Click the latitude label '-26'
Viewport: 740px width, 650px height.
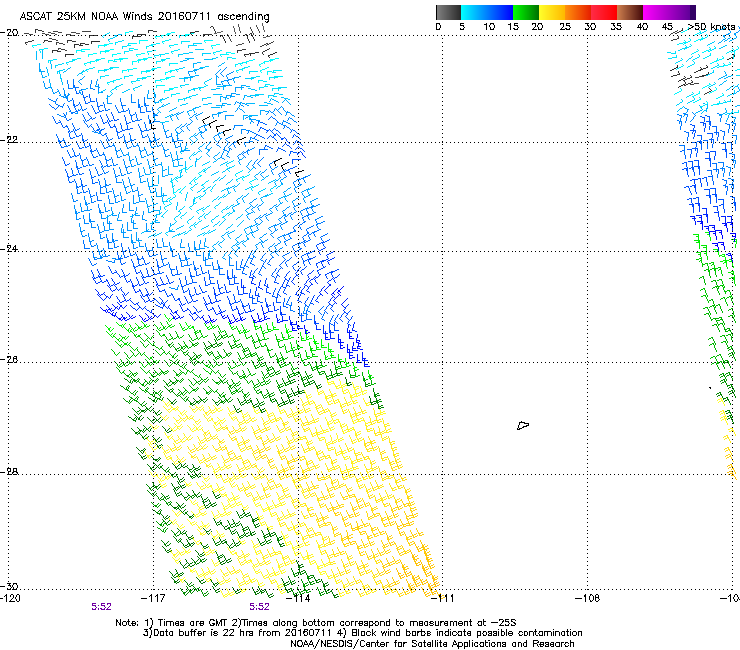click(9, 360)
